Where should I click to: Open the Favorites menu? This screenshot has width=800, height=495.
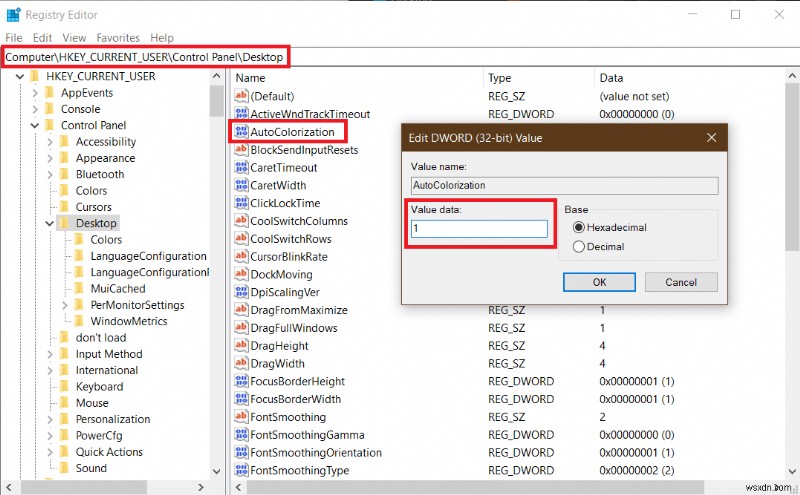(x=118, y=38)
